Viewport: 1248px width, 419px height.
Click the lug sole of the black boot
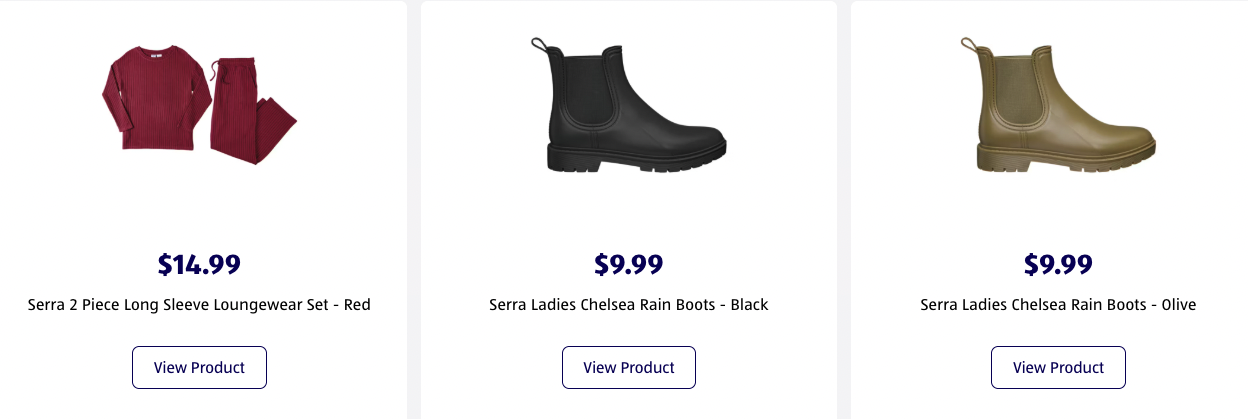click(x=636, y=160)
